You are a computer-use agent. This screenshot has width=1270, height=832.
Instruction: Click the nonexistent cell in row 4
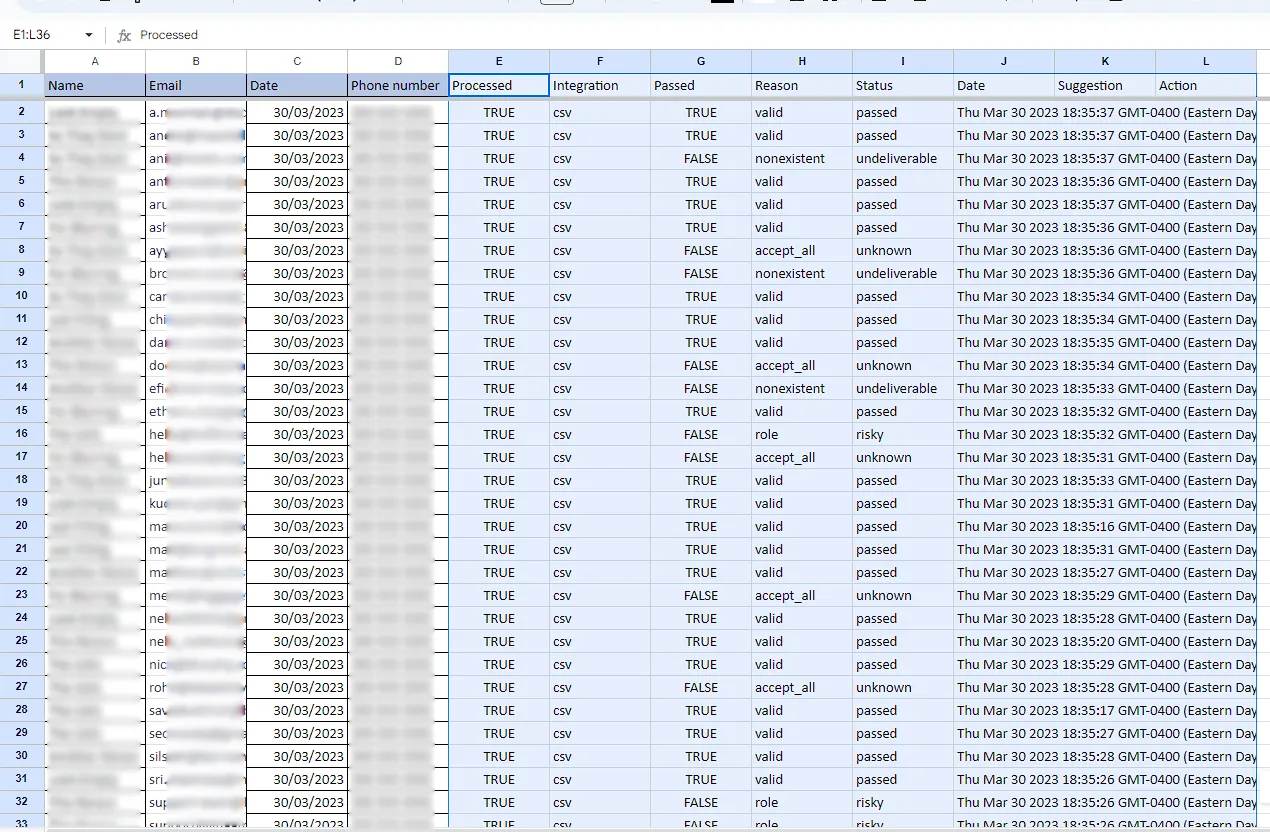point(802,158)
